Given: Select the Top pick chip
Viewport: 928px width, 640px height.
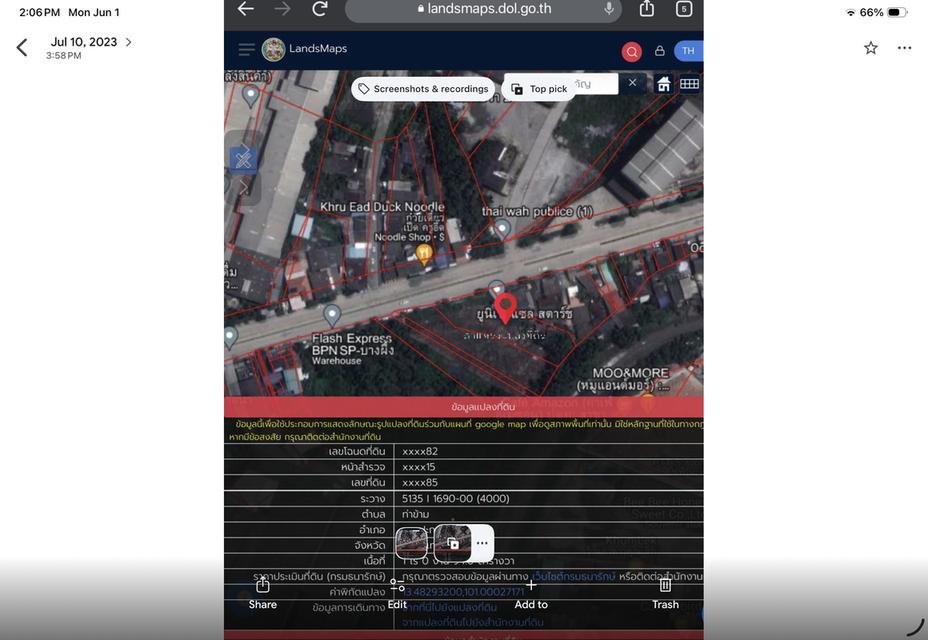Looking at the screenshot, I should pyautogui.click(x=539, y=89).
